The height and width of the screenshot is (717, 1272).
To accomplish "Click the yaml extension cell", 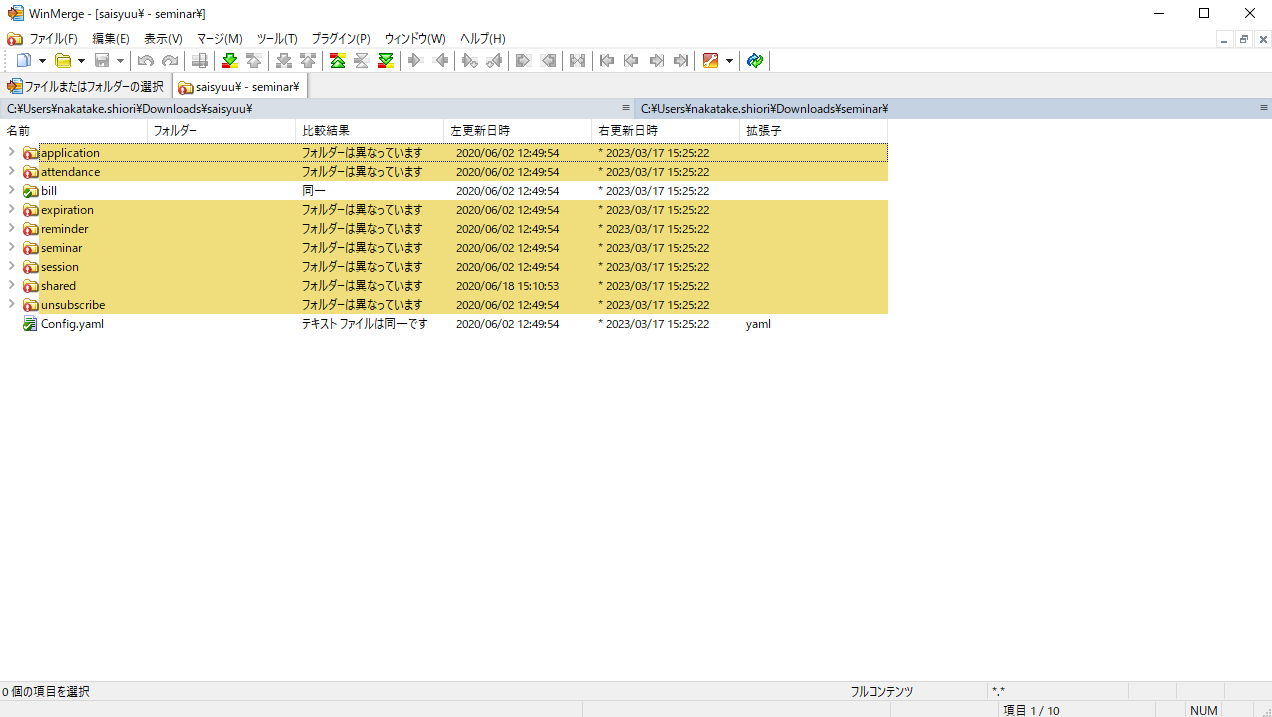I will click(x=758, y=324).
